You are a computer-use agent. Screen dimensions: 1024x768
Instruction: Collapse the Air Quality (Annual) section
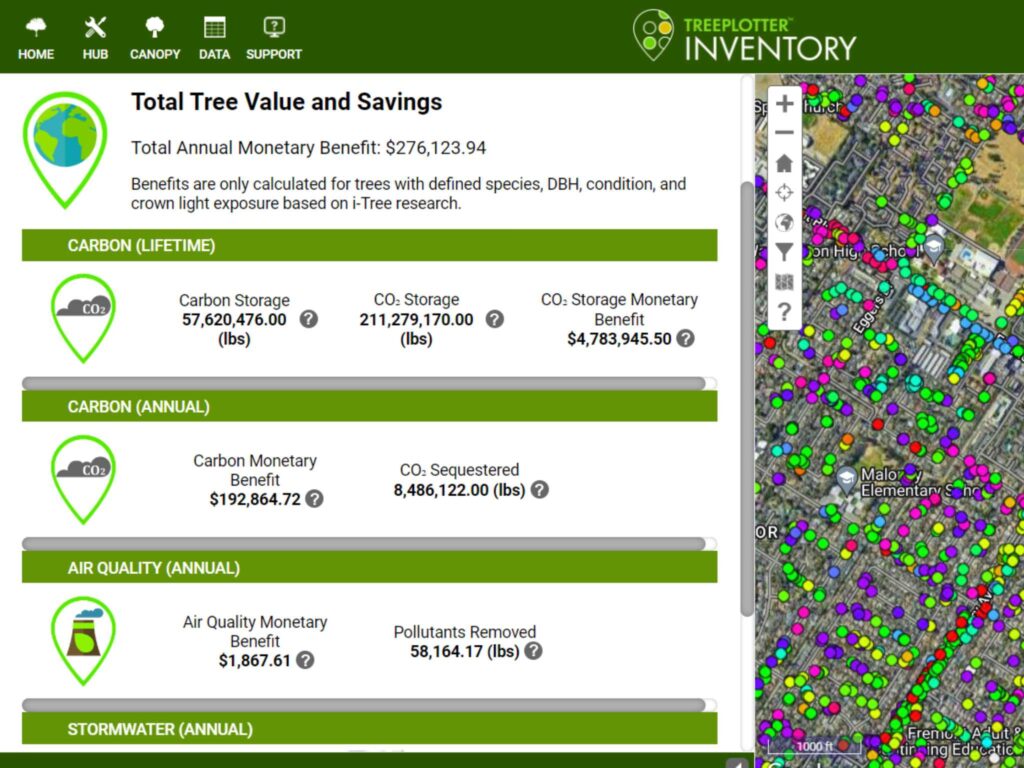point(369,567)
